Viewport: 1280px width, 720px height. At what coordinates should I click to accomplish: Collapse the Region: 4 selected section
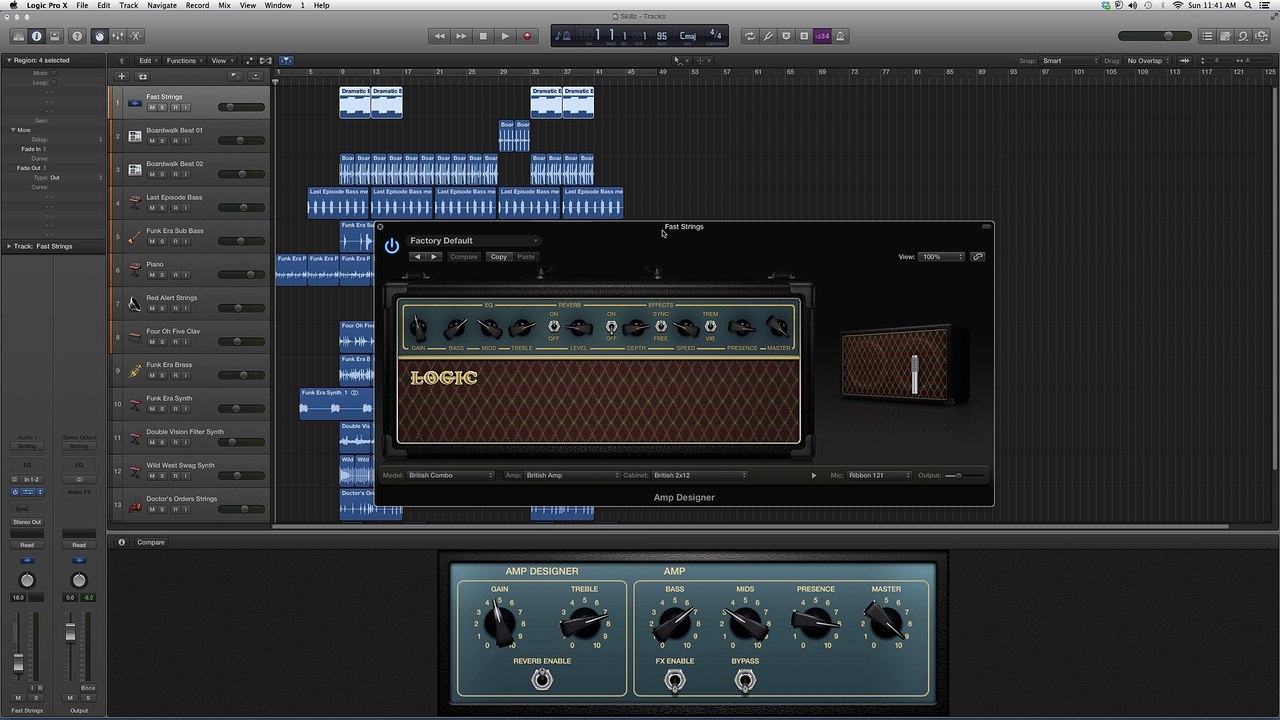click(8, 60)
